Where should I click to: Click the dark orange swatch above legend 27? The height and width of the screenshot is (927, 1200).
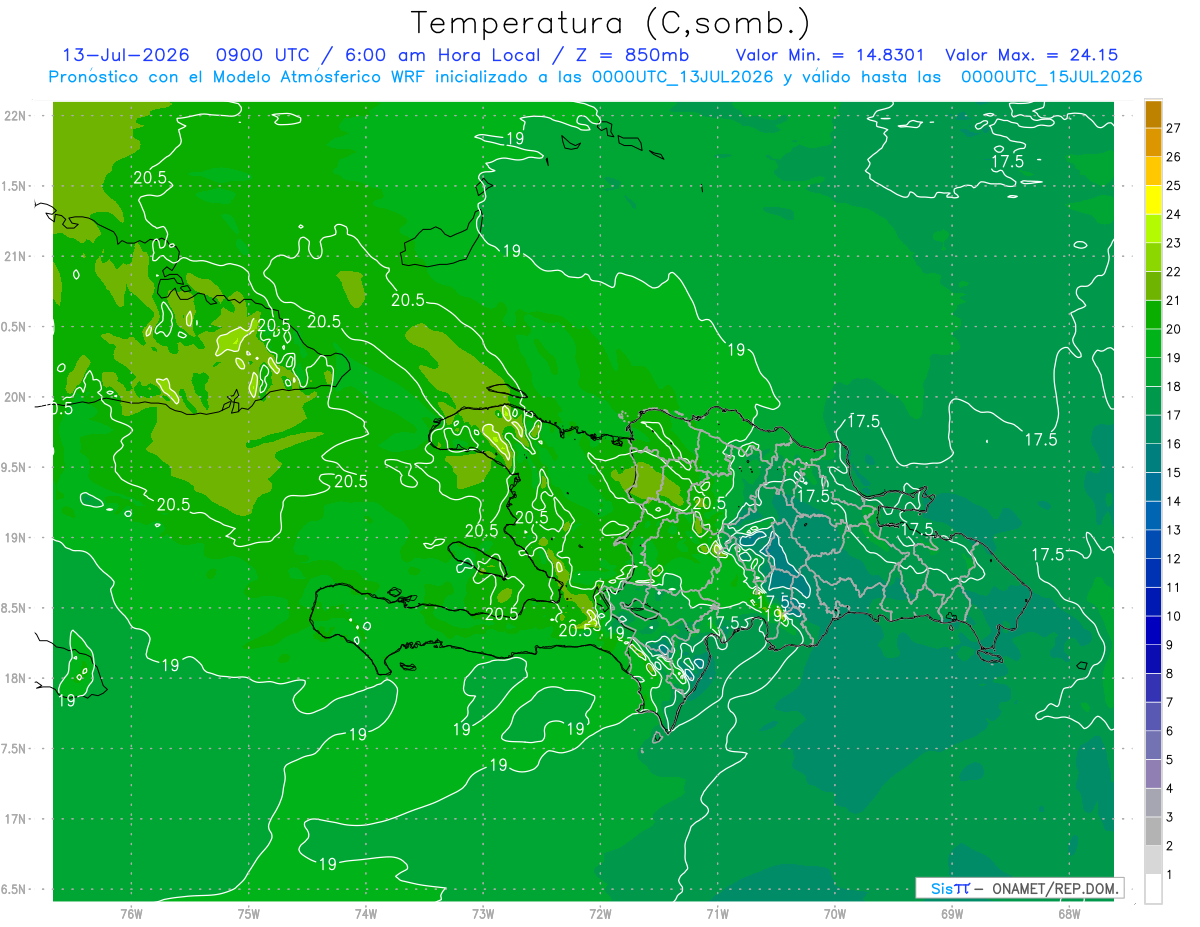[1153, 114]
